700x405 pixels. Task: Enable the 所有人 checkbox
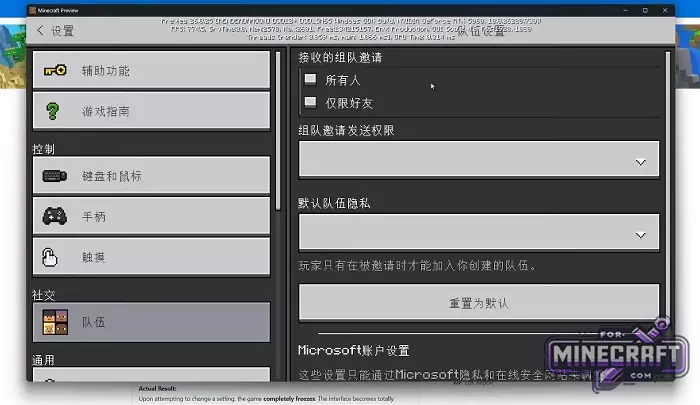[310, 78]
